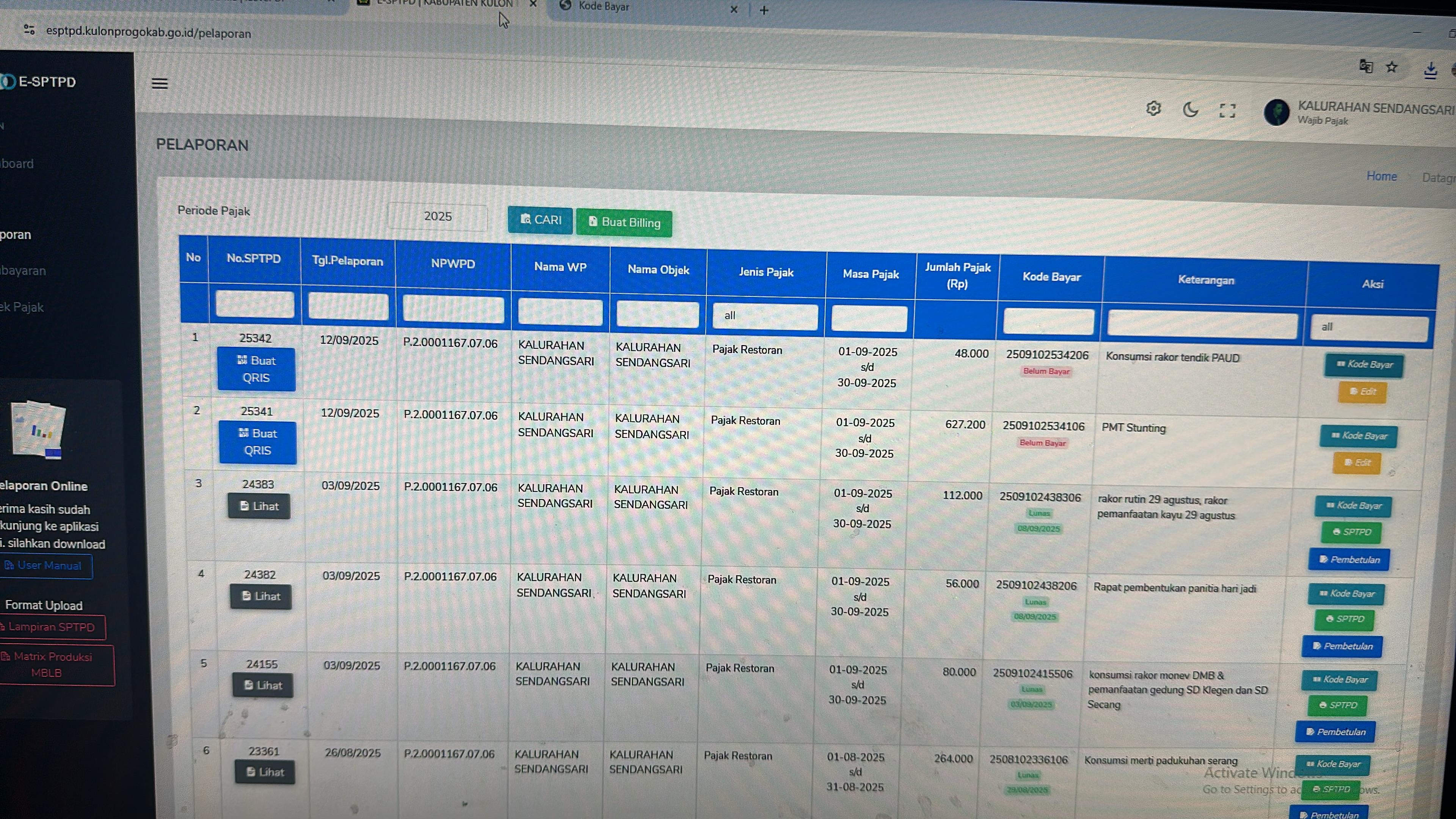The width and height of the screenshot is (1456, 819).
Task: Click the green Buat Billing button
Action: click(x=624, y=223)
